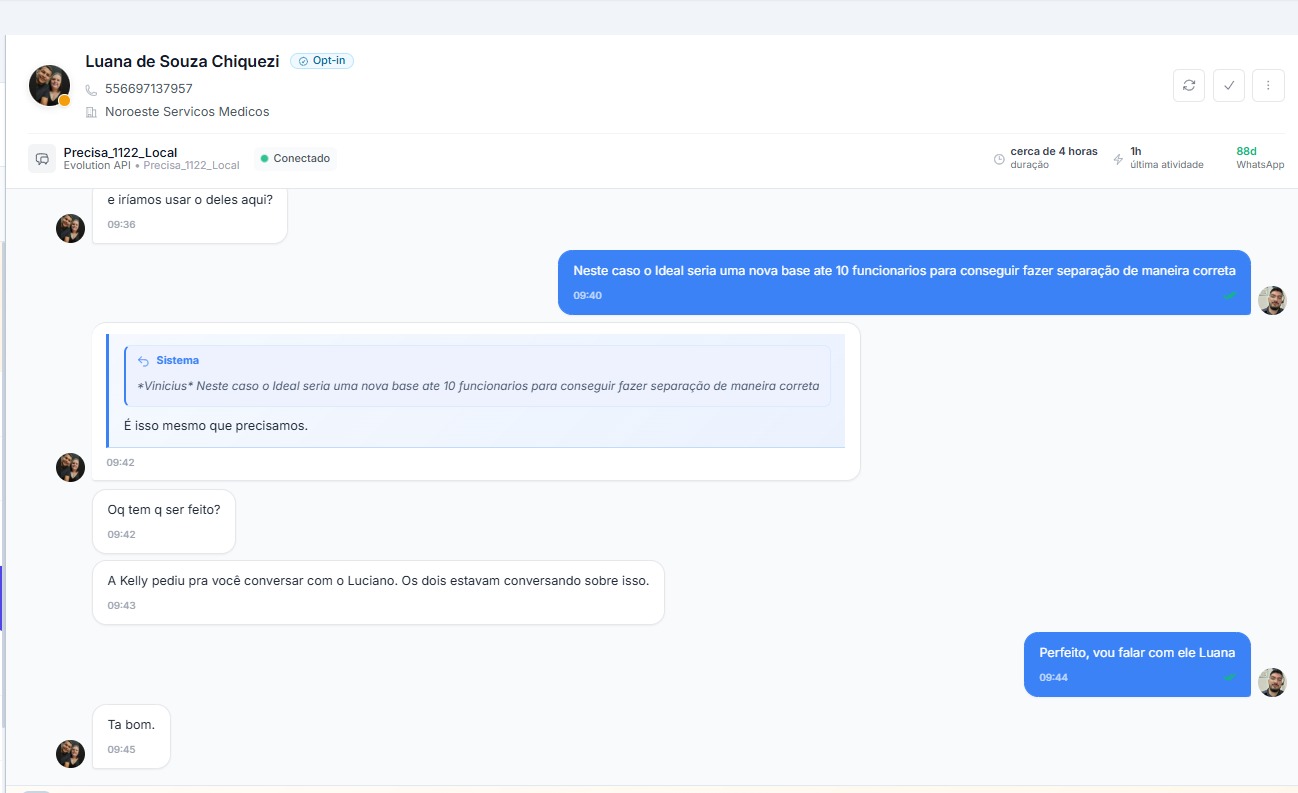Click the "Ta bom." message bubble

tap(131, 725)
